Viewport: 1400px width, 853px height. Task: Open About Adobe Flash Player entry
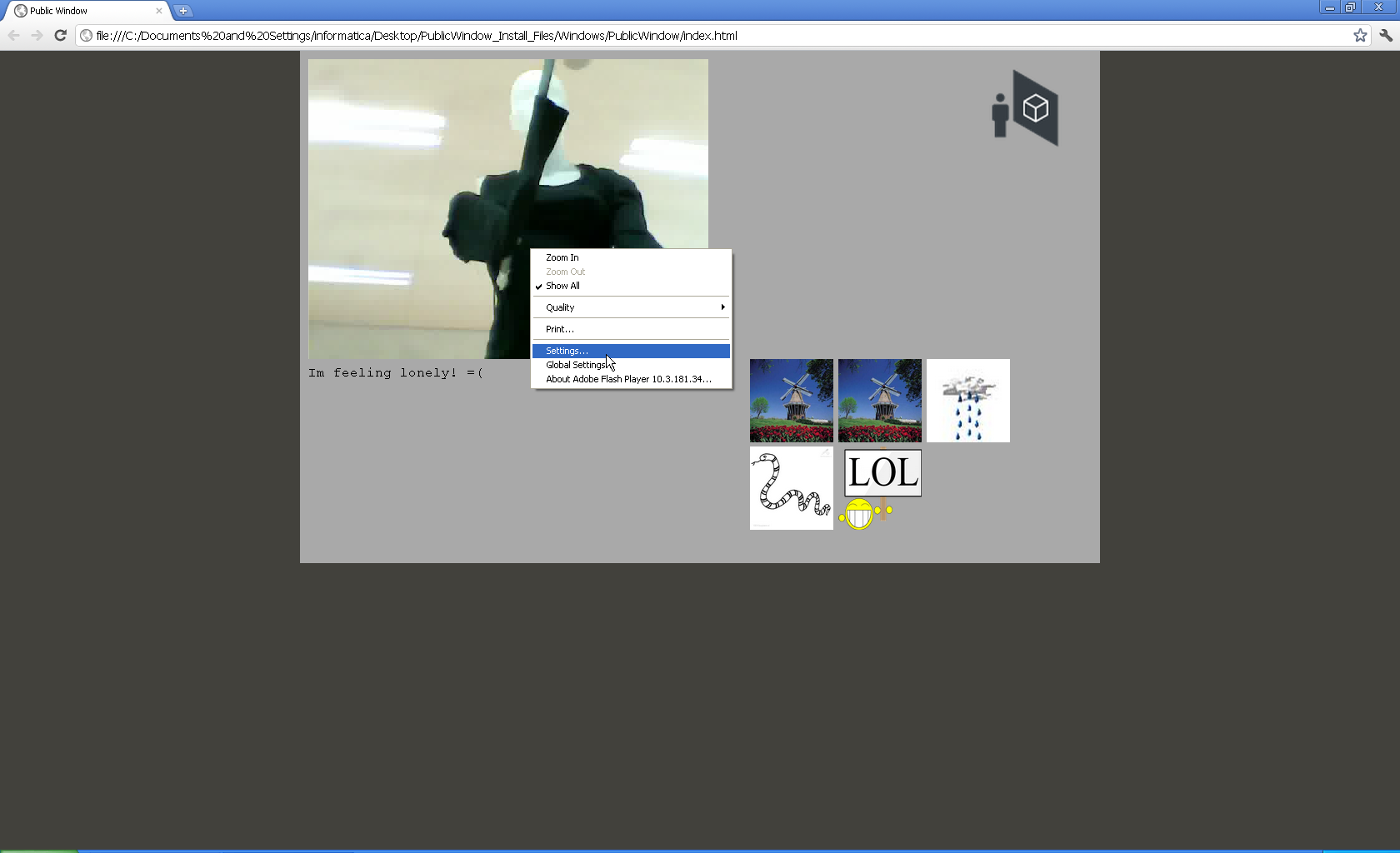pyautogui.click(x=631, y=379)
